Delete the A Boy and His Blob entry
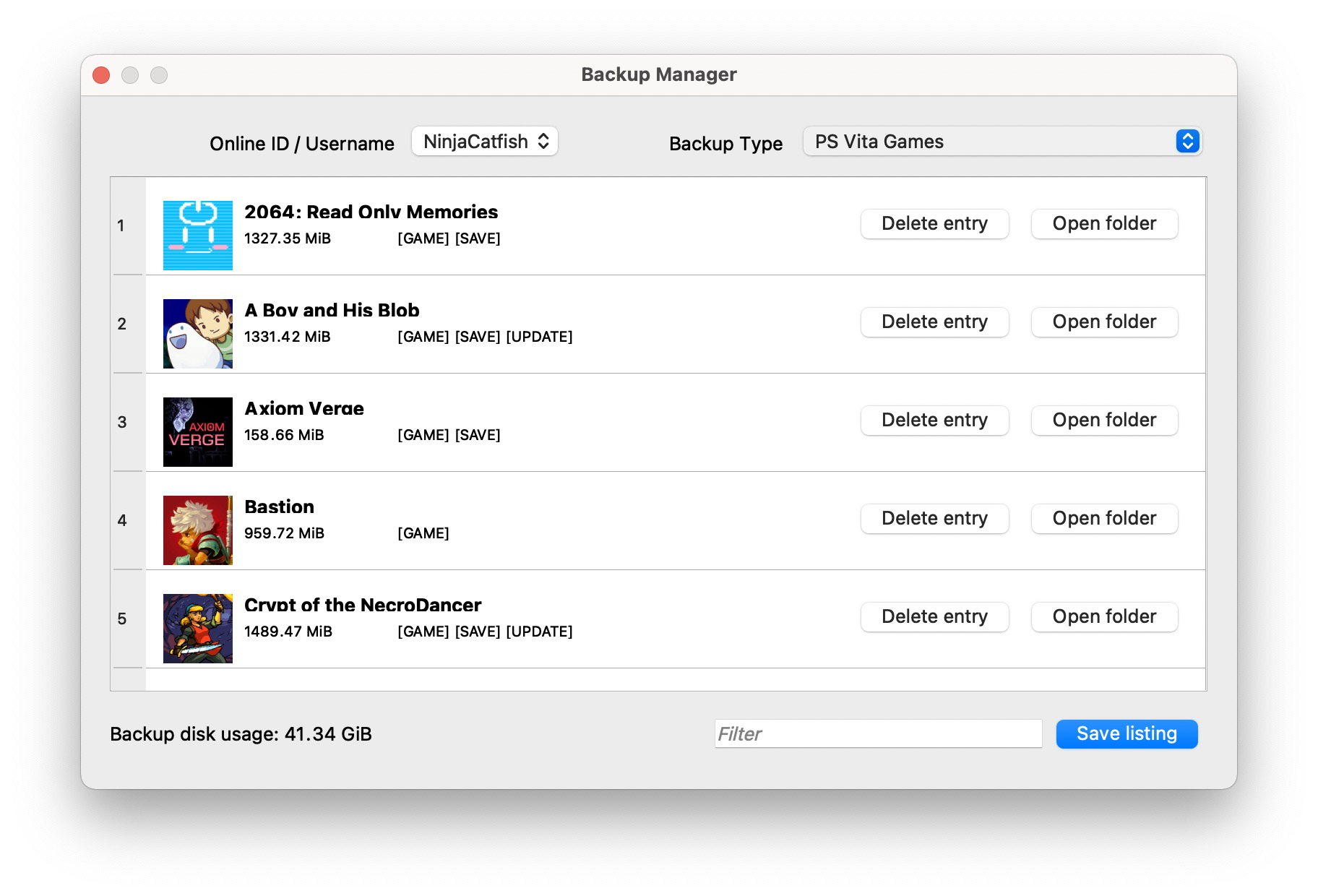 point(934,322)
